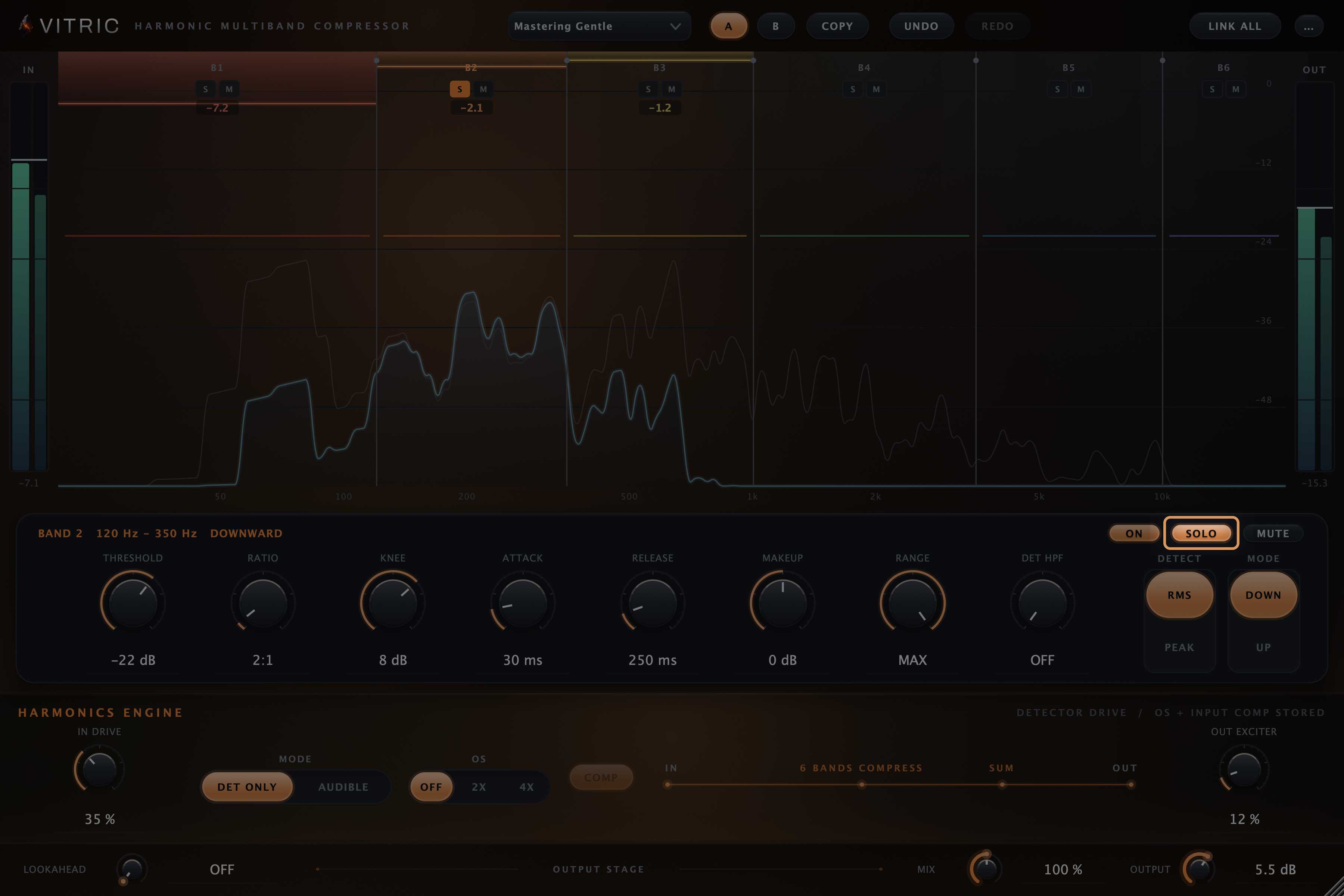Click the COPY button
This screenshot has width=1344, height=896.
click(837, 26)
